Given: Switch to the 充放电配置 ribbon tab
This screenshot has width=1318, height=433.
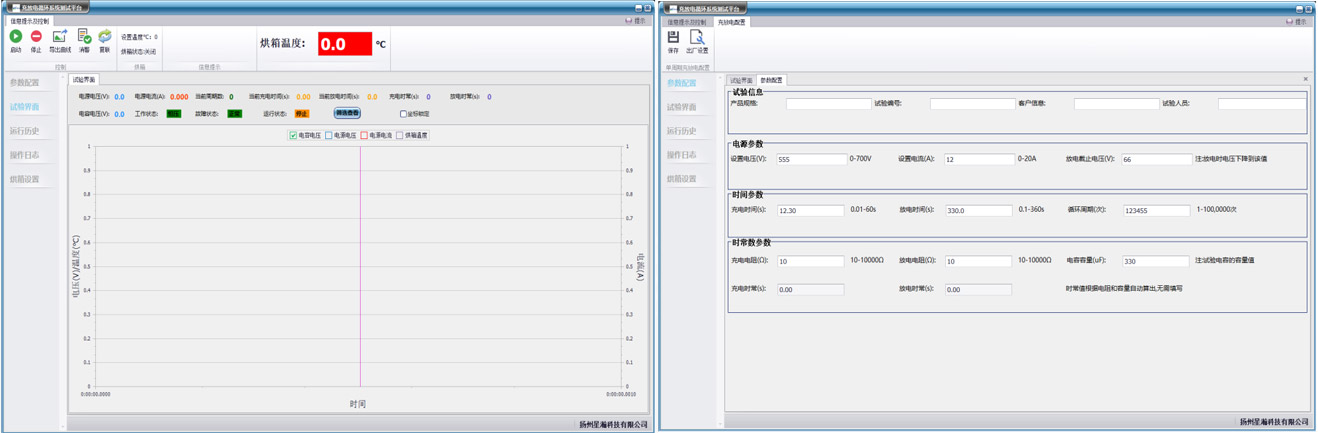Looking at the screenshot, I should pos(731,22).
